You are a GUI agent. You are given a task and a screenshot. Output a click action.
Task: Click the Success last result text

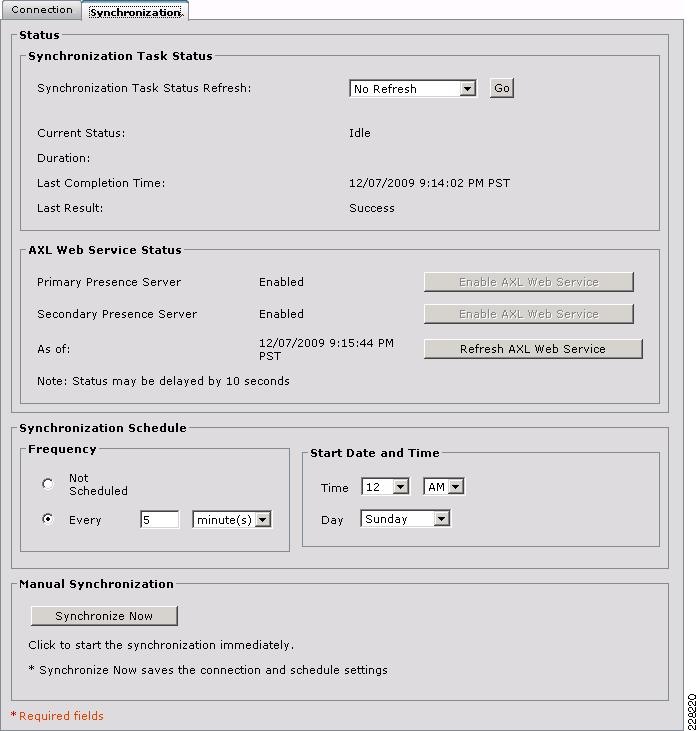point(372,208)
